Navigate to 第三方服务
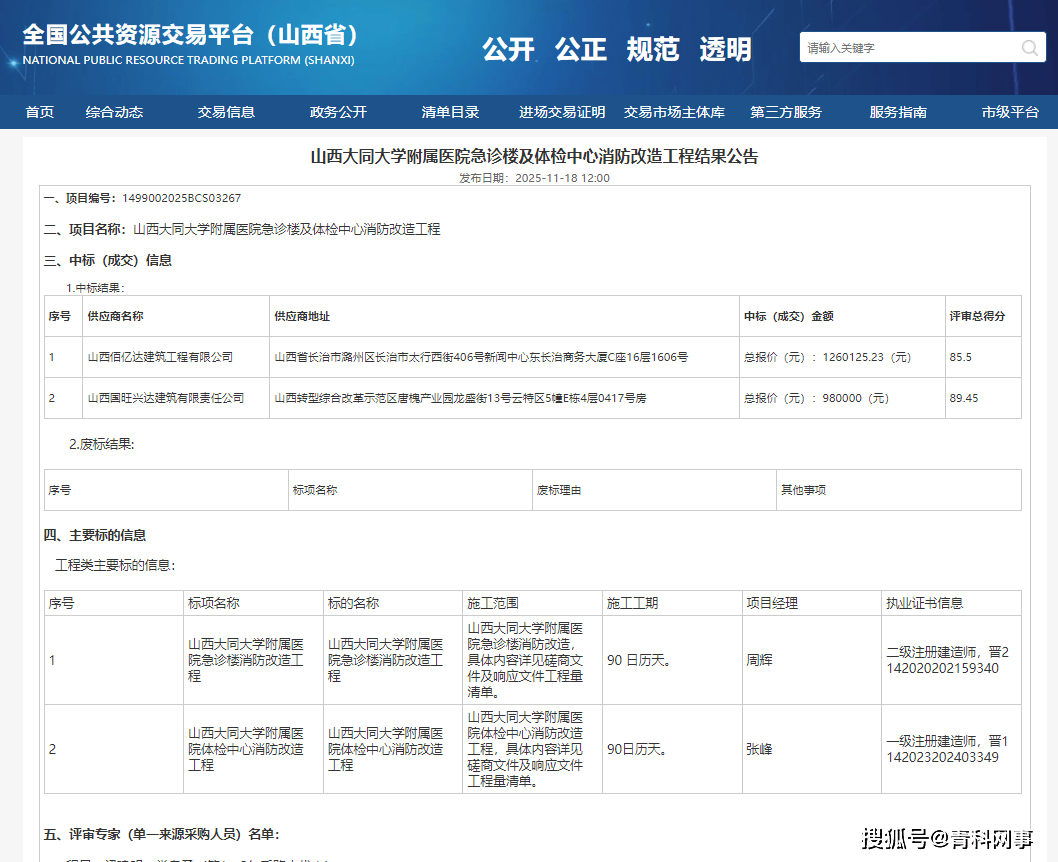 click(786, 112)
